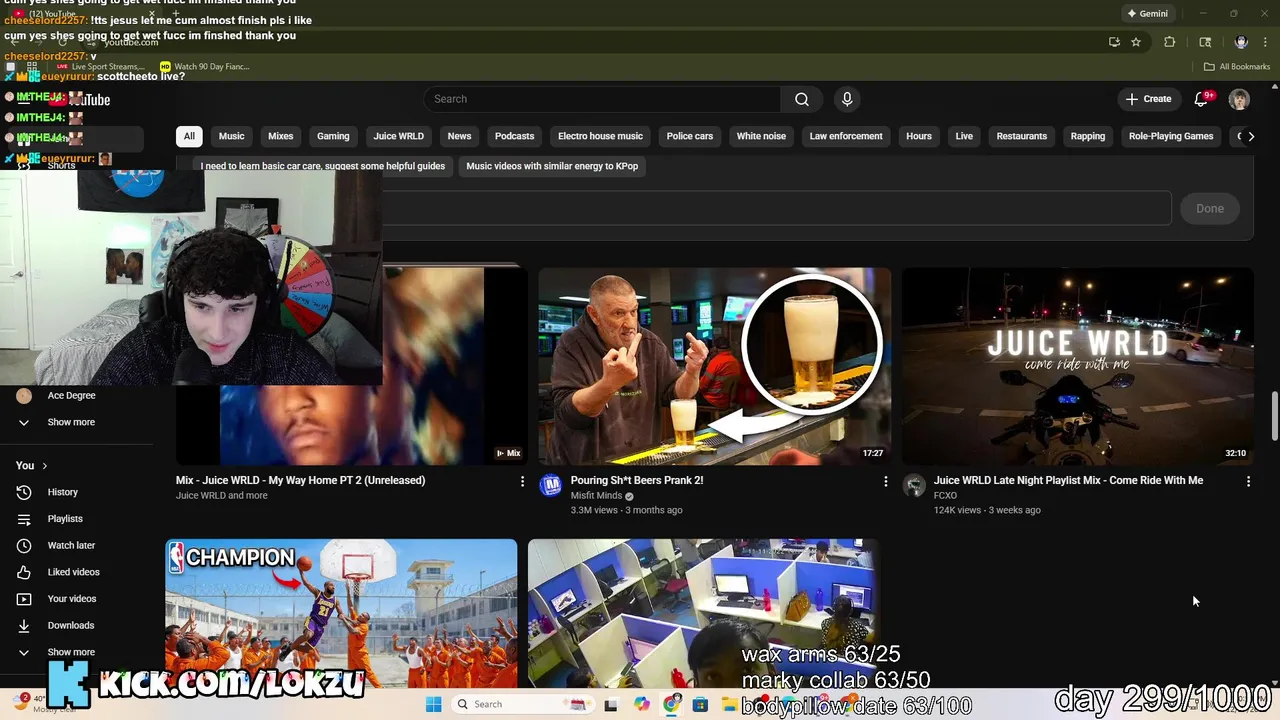1280x720 pixels.
Task: Select the All filter chip
Action: [189, 136]
